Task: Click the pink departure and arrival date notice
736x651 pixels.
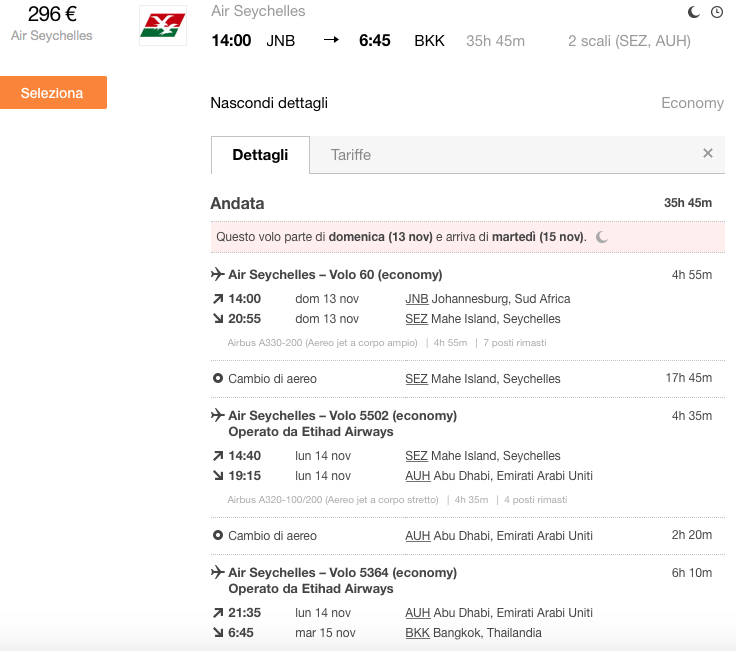Action: (468, 237)
